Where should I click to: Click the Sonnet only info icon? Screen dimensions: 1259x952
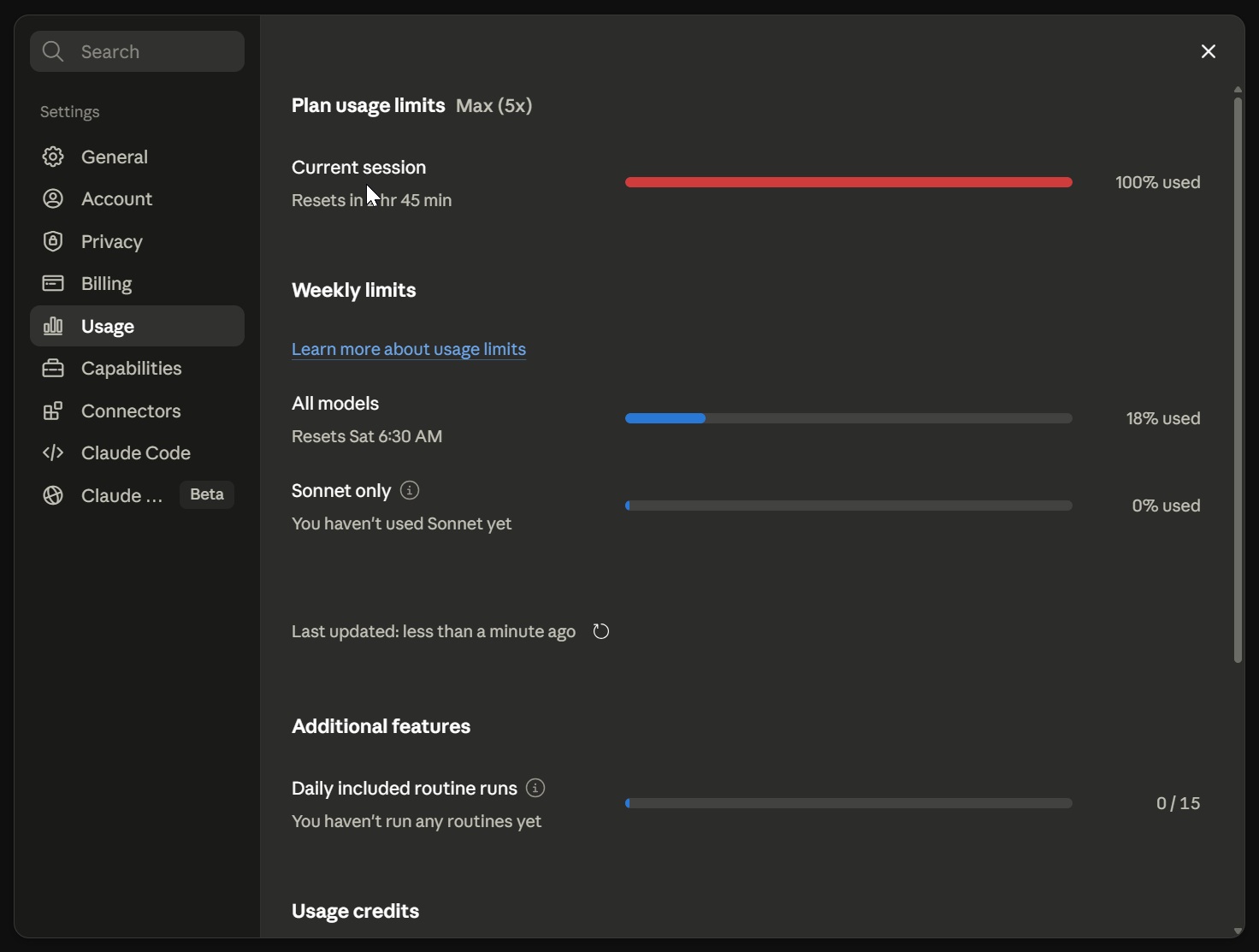tap(410, 490)
